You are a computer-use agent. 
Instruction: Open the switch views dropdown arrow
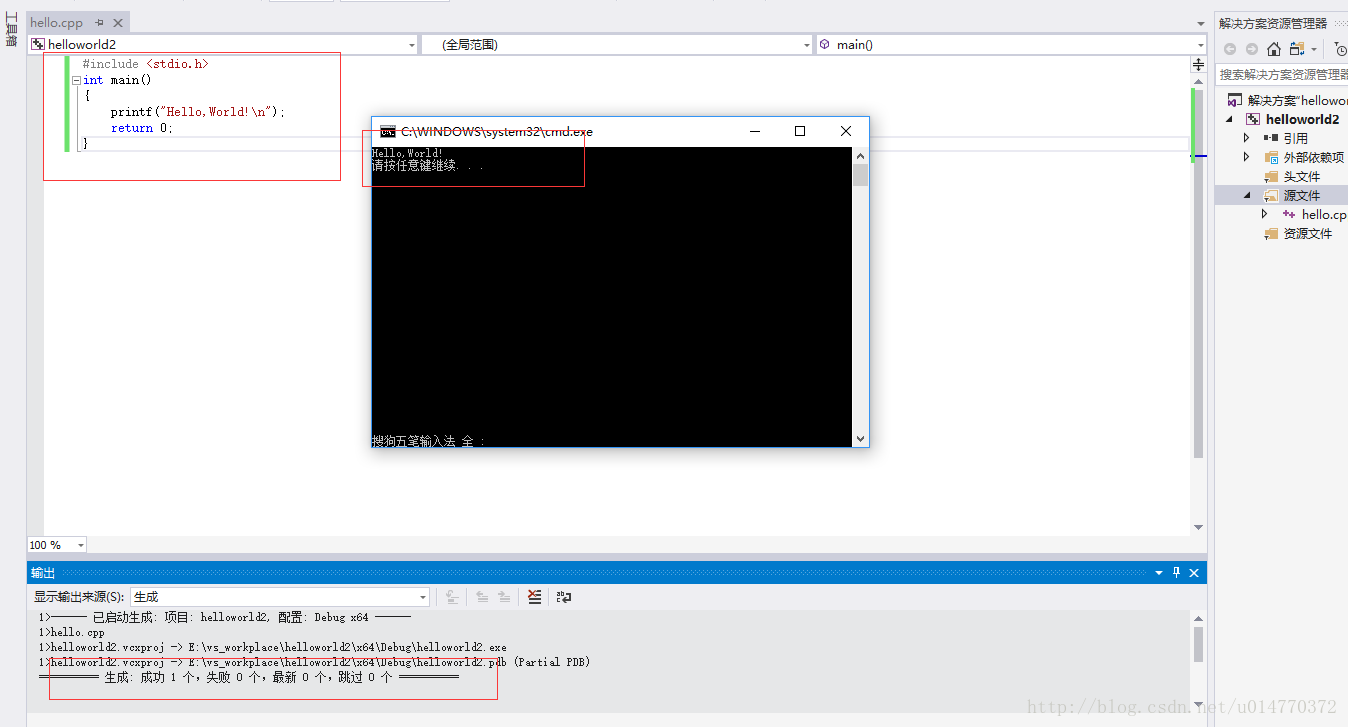[x=1314, y=49]
